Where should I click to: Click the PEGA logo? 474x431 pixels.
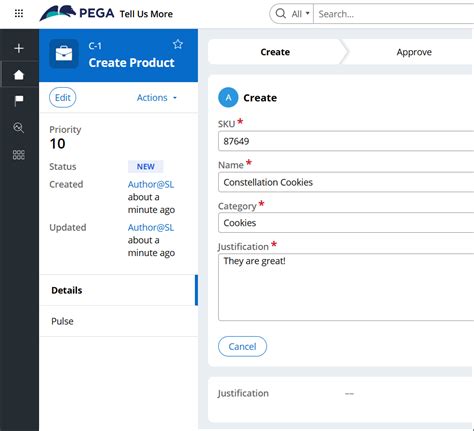click(77, 13)
